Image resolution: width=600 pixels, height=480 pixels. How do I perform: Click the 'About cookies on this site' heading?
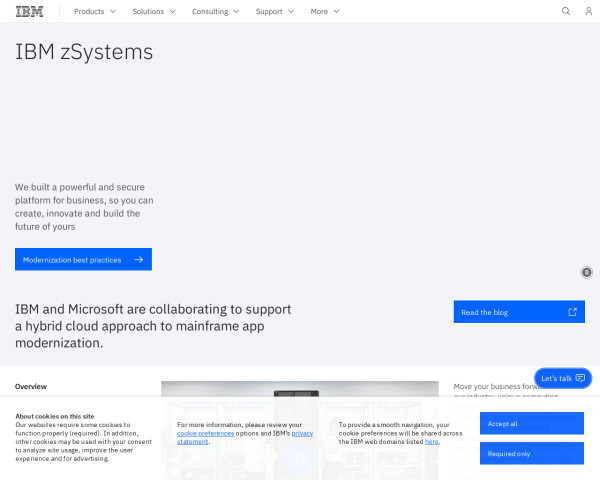tap(55, 416)
